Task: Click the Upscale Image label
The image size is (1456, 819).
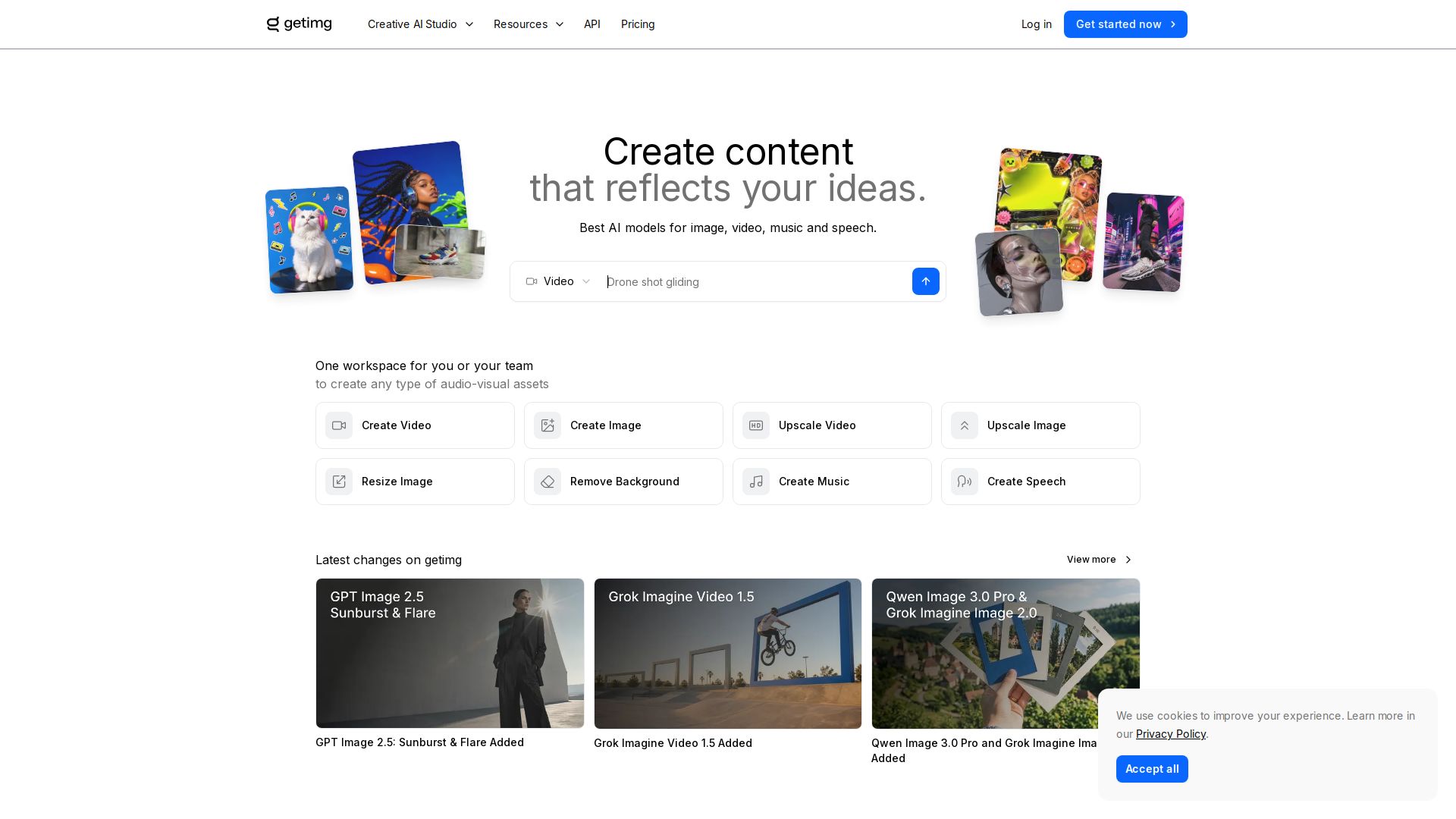Action: (x=1027, y=425)
